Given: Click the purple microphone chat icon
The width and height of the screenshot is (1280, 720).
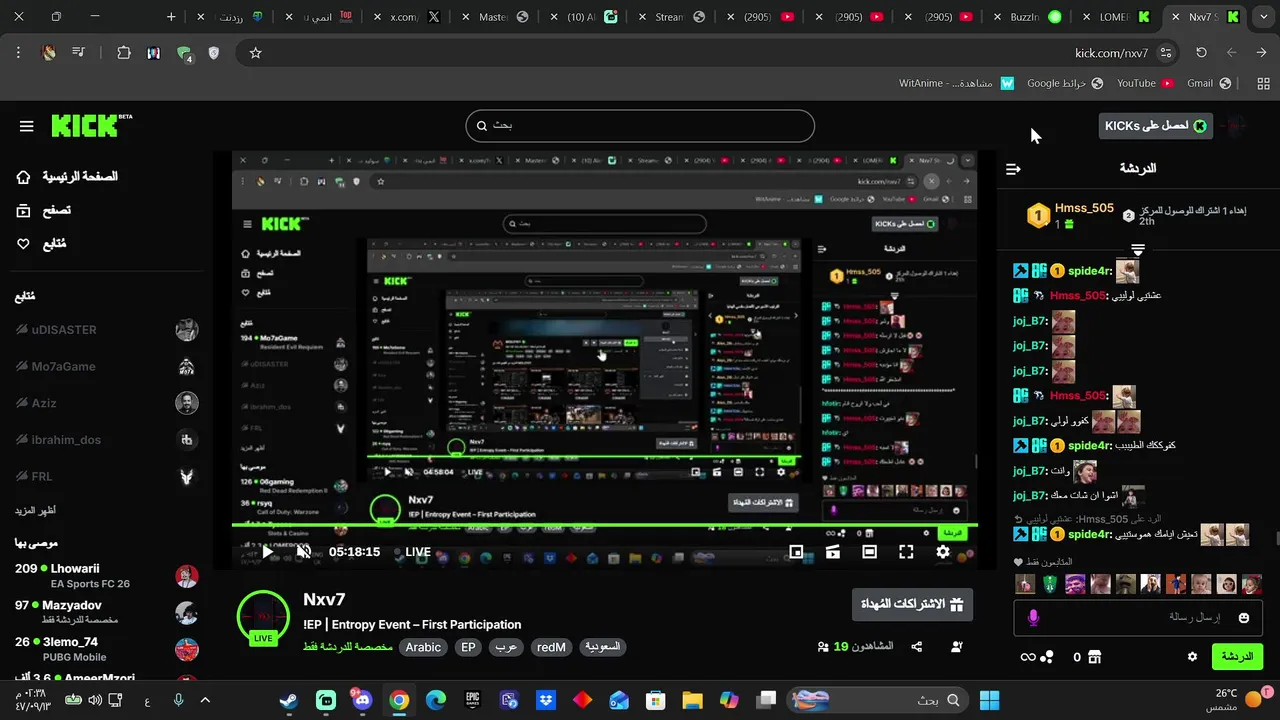Looking at the screenshot, I should 1033,618.
